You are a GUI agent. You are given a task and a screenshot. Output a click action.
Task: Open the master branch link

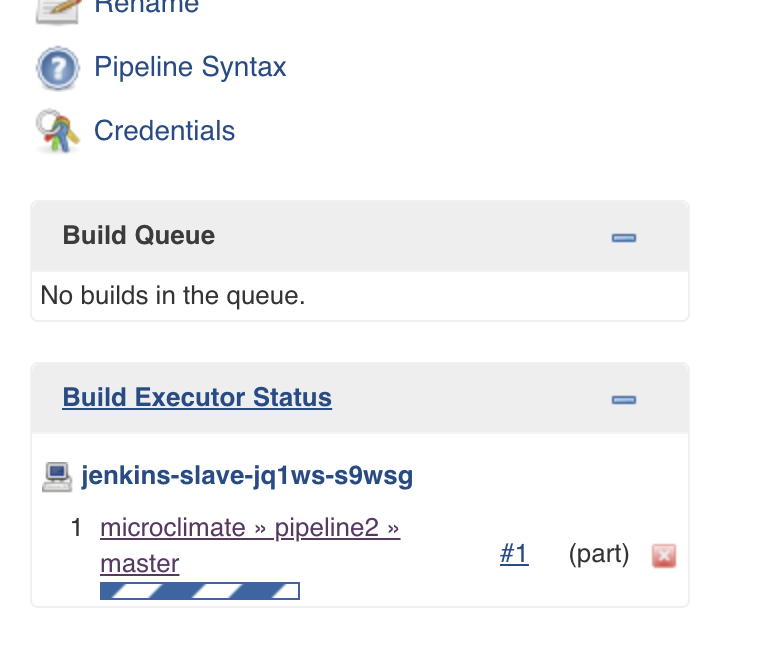coord(140,563)
